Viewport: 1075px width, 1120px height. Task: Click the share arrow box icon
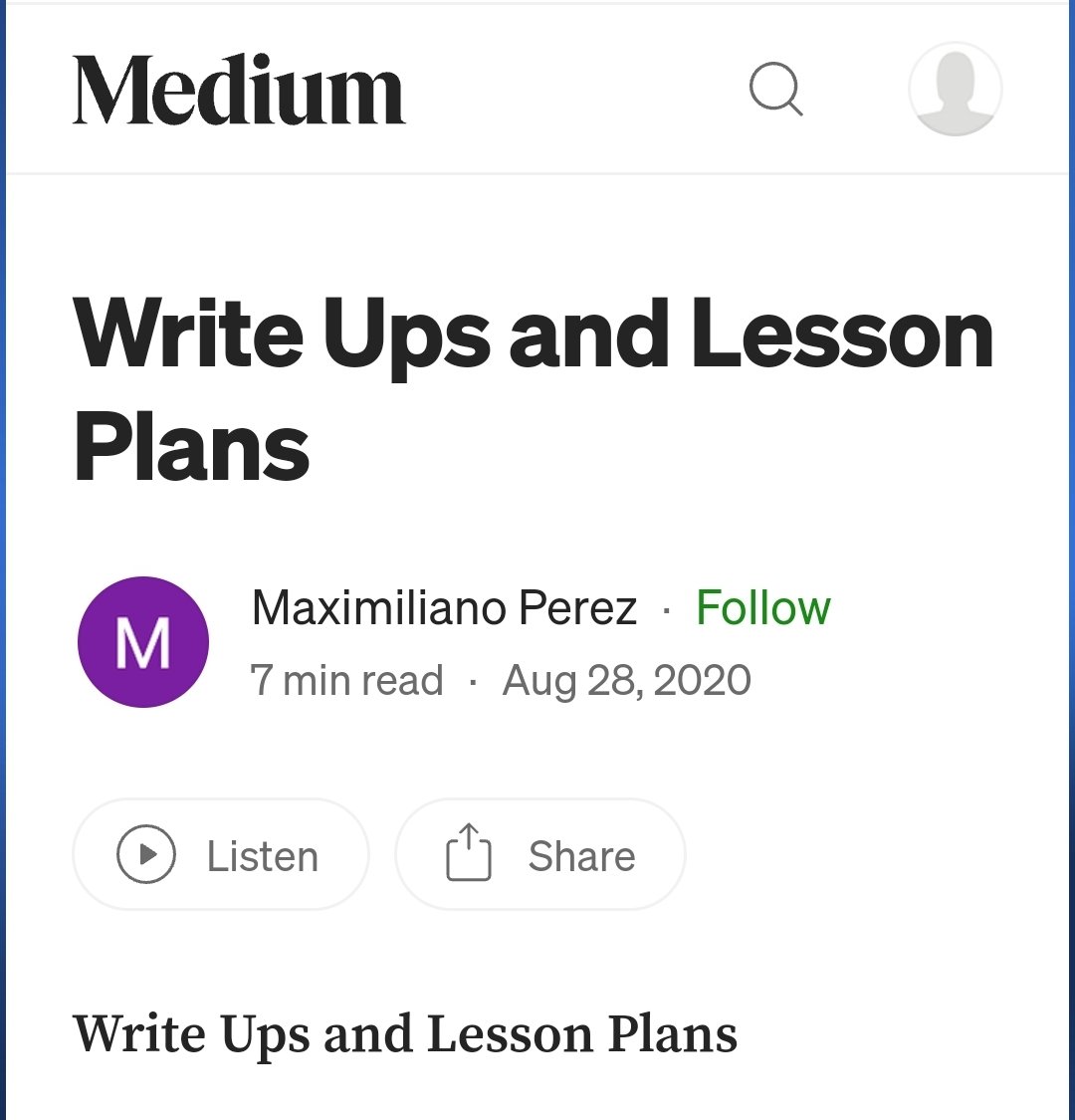tap(468, 854)
